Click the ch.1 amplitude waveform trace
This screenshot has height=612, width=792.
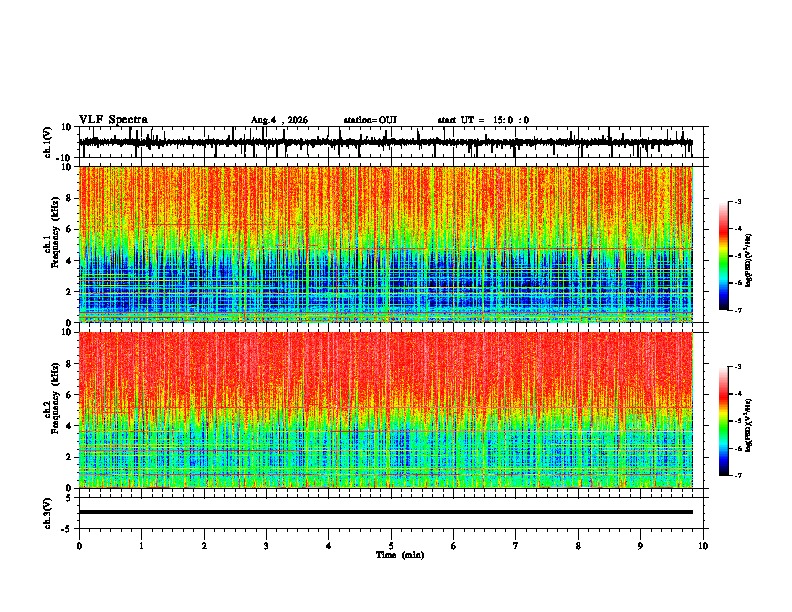click(386, 142)
